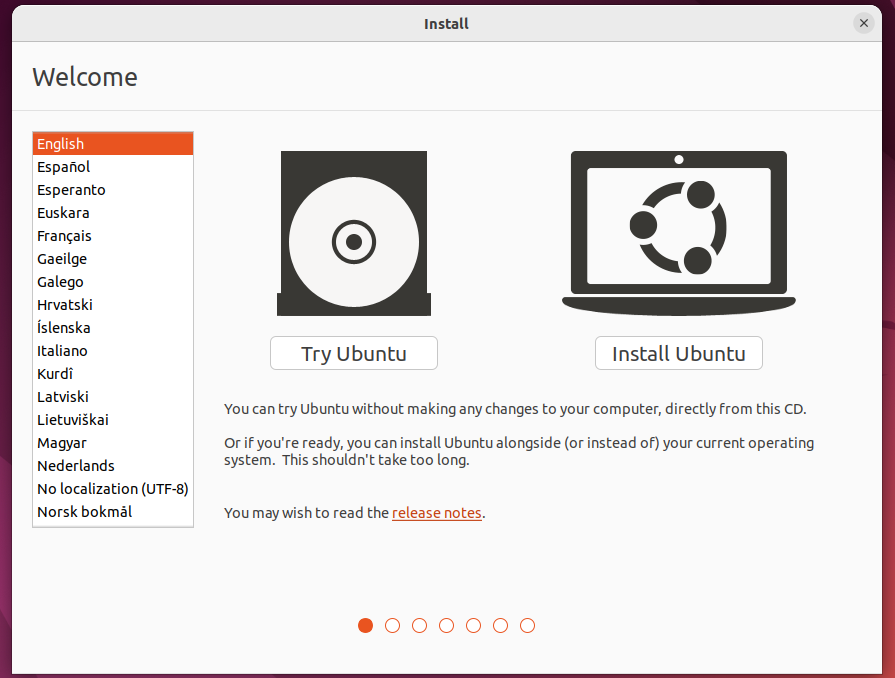The image size is (895, 678).
Task: Pick Gaeilge from the language list
Action: point(113,259)
